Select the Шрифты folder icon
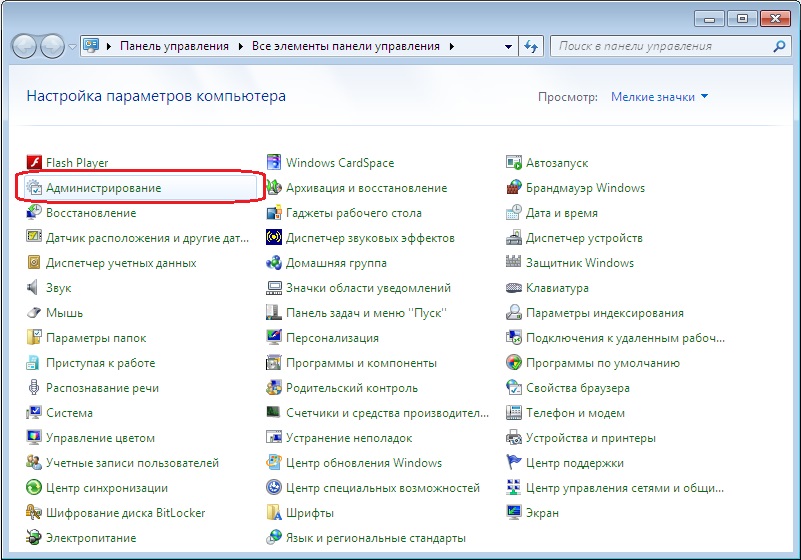The height and width of the screenshot is (560, 801). [x=274, y=513]
